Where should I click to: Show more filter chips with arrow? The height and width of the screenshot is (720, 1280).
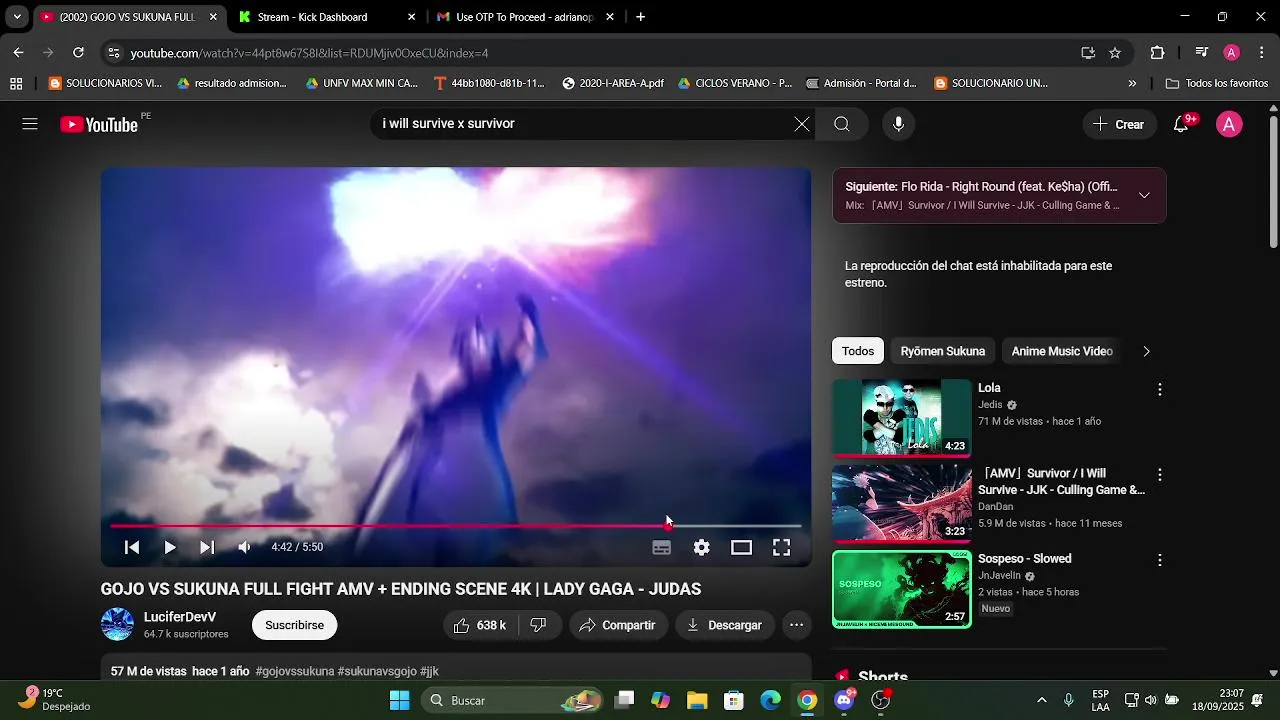(x=1146, y=351)
